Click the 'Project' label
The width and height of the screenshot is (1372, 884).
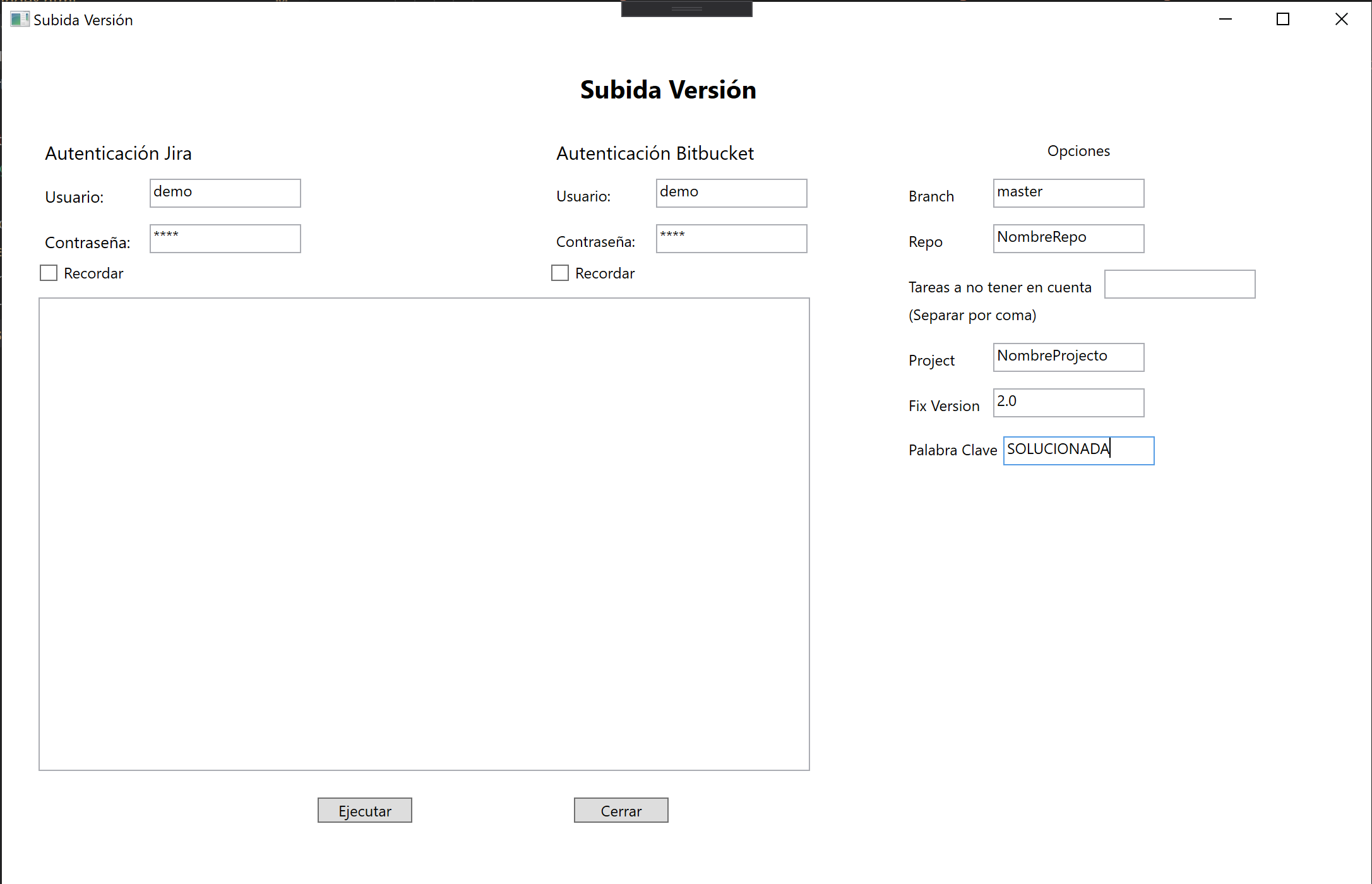click(931, 361)
